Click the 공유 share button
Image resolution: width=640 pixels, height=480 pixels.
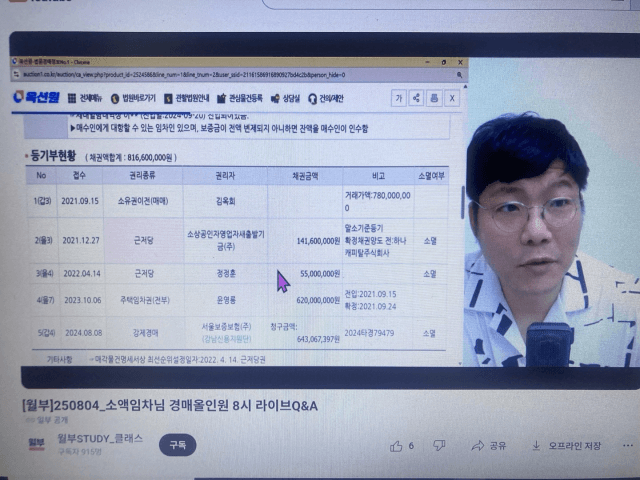[489, 446]
